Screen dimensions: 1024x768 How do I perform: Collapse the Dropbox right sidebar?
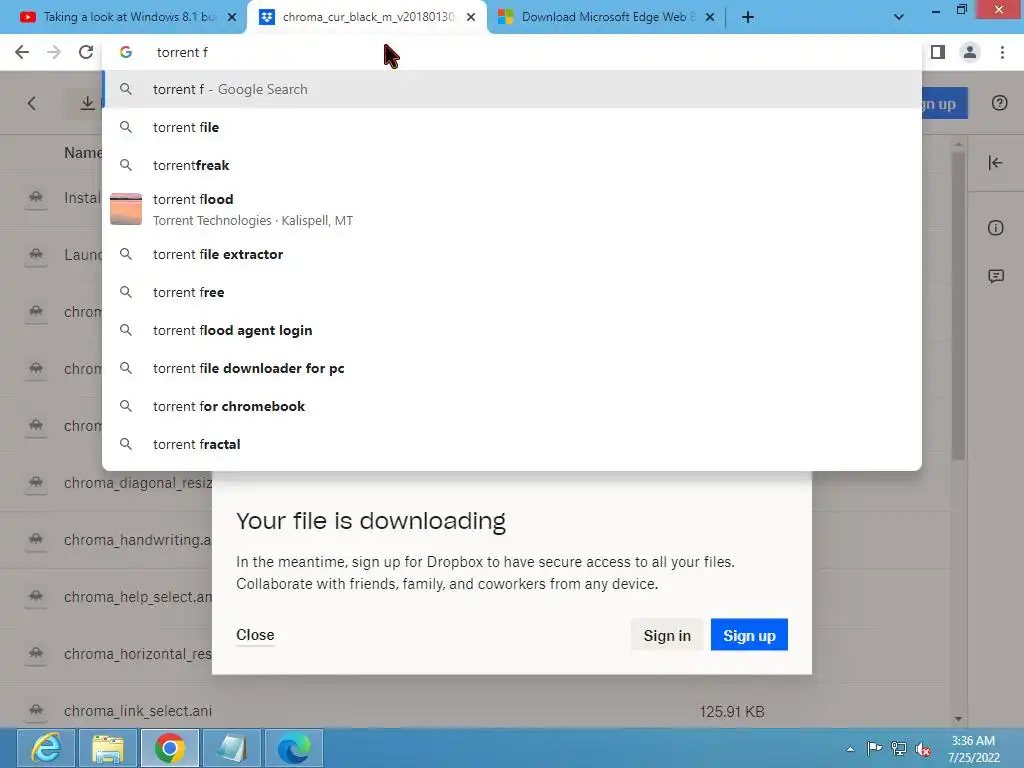coord(995,163)
